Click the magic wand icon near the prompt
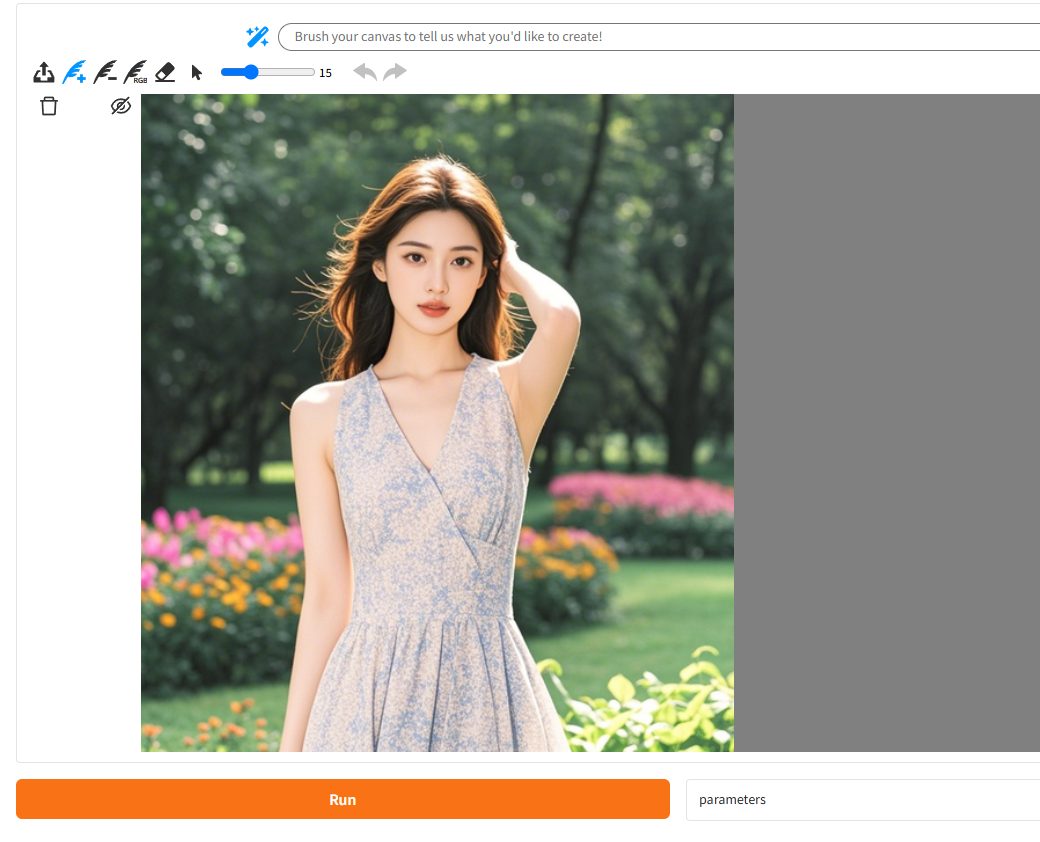The width and height of the screenshot is (1040, 842). (x=257, y=36)
